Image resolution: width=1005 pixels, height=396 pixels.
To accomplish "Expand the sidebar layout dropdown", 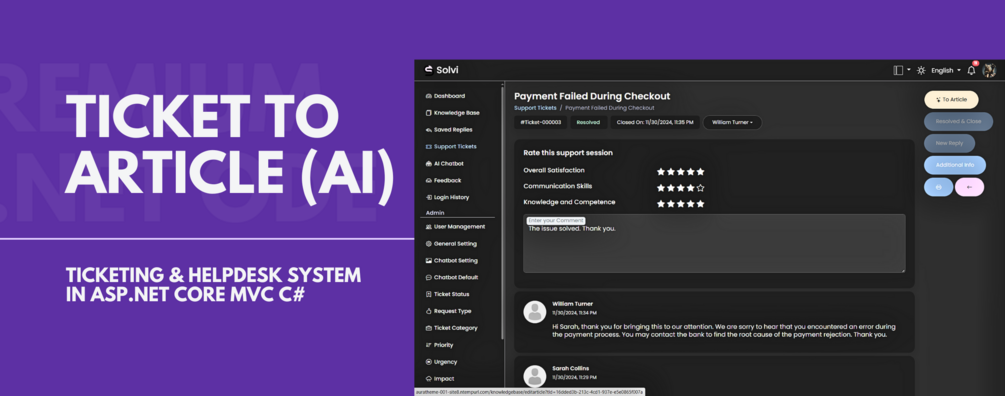I will tap(902, 70).
